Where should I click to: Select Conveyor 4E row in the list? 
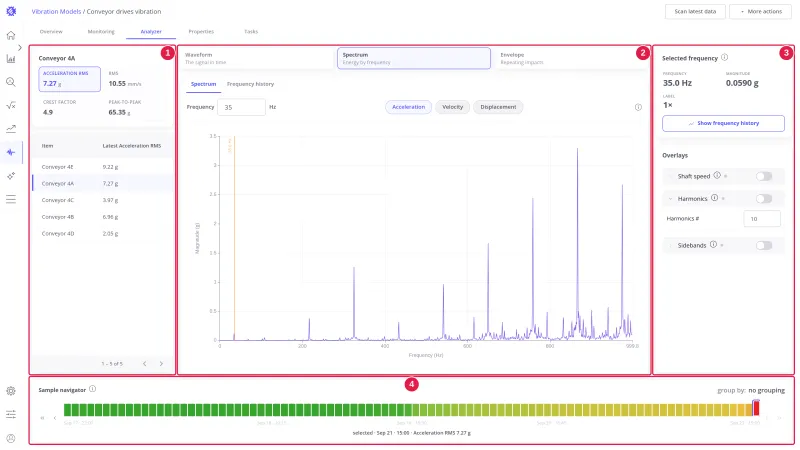click(x=103, y=167)
